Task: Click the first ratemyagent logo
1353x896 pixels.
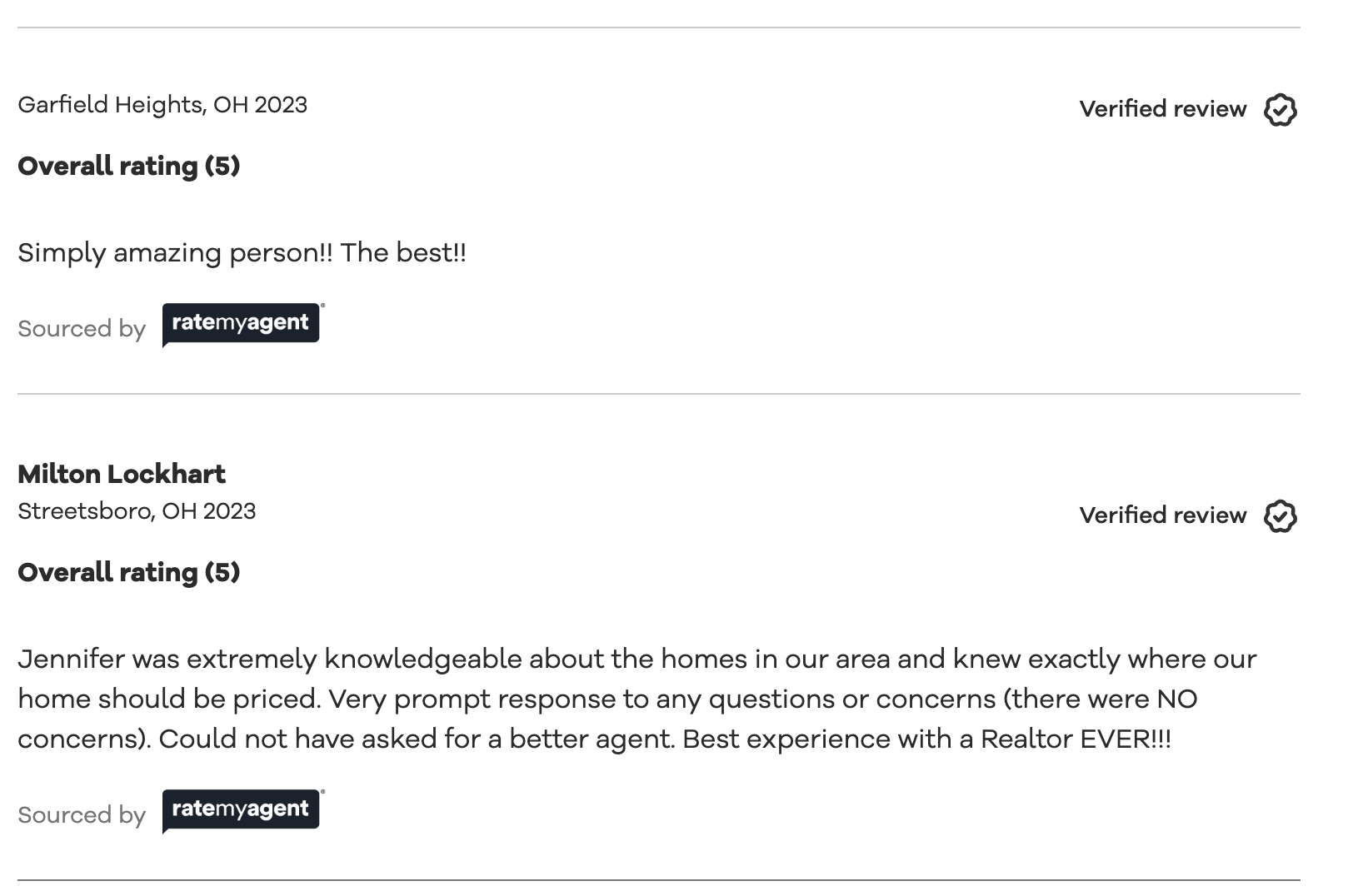Action: (x=241, y=324)
